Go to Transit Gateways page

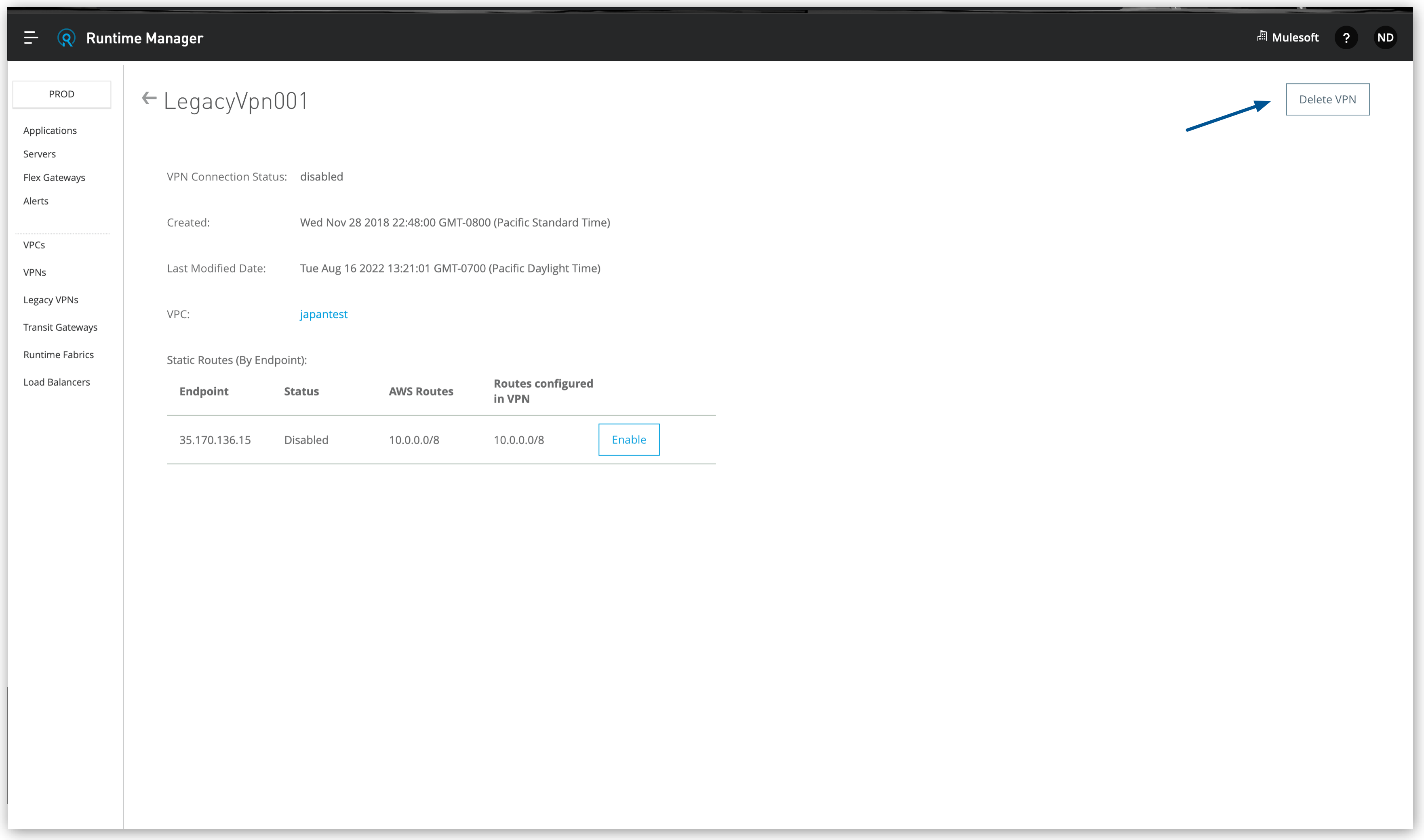click(60, 327)
